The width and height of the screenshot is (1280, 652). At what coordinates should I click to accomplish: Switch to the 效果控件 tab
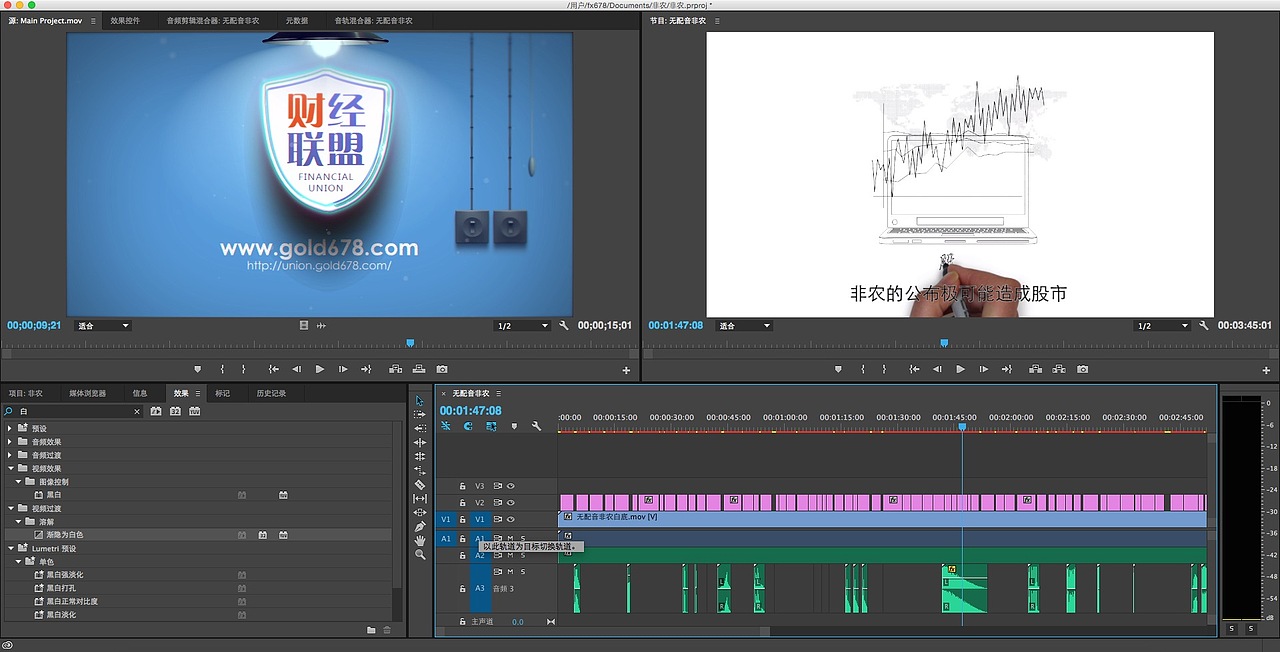click(125, 20)
